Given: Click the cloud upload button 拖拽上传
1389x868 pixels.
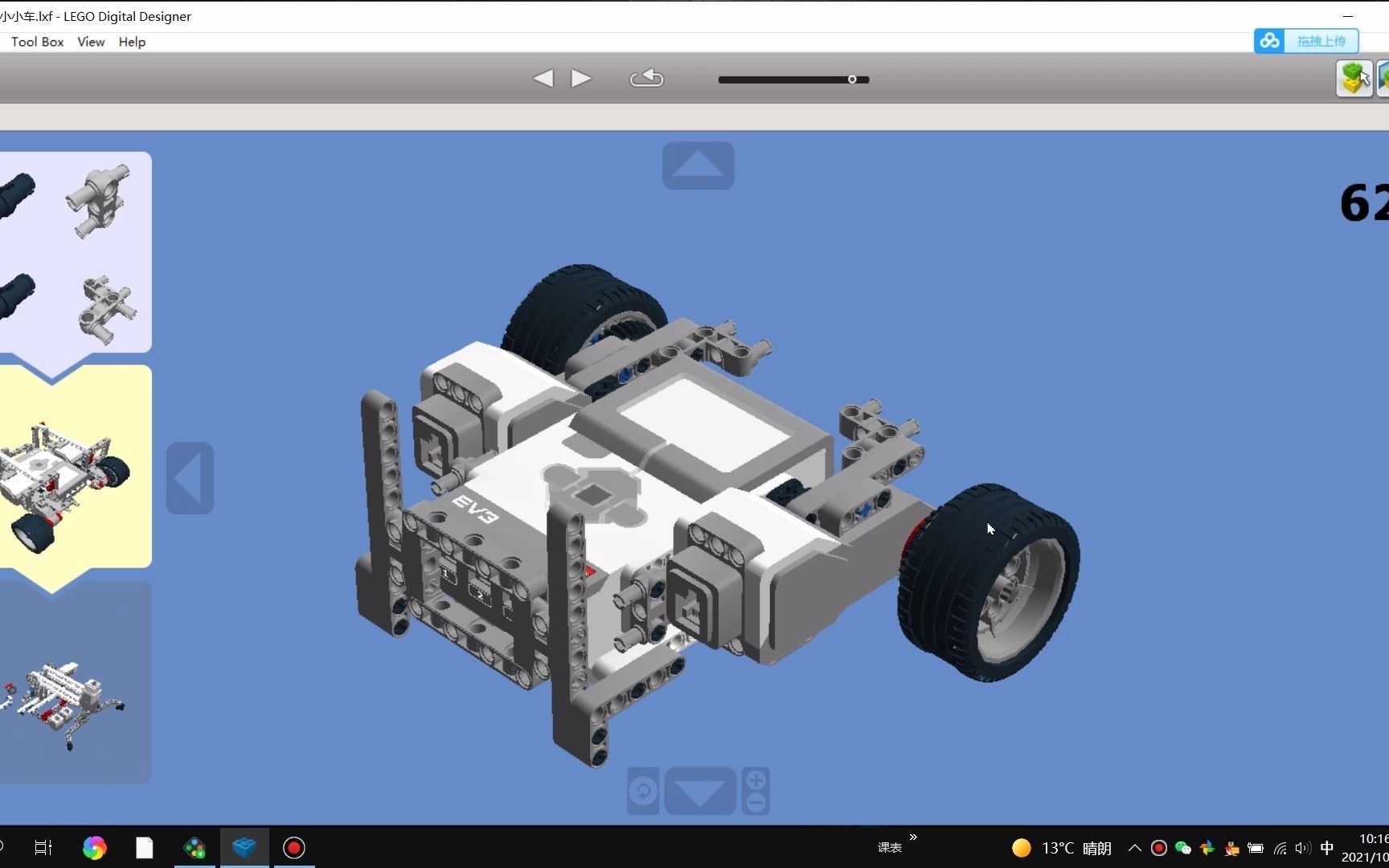Looking at the screenshot, I should [1306, 41].
